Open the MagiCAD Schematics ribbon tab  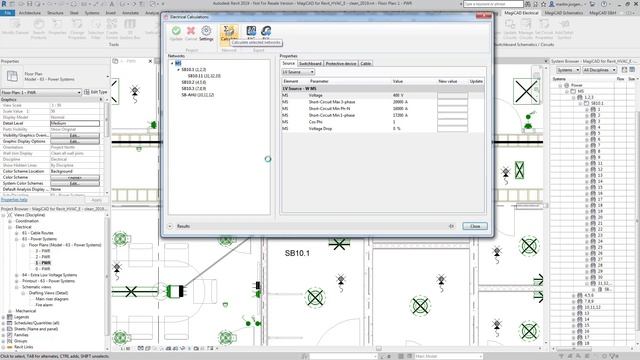(564, 13)
